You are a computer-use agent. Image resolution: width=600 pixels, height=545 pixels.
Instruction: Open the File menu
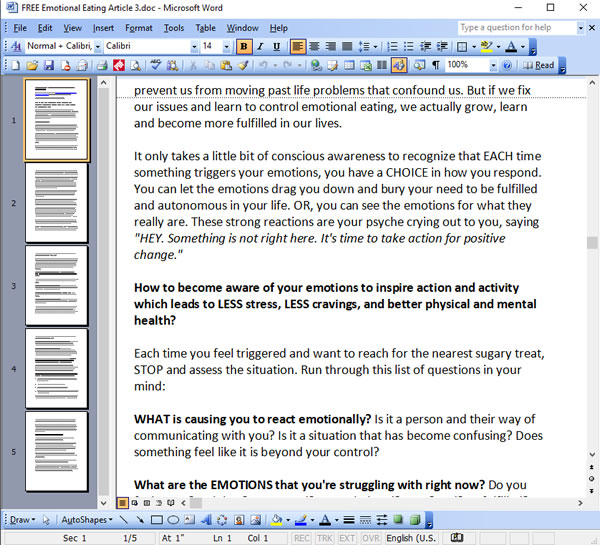[x=20, y=28]
